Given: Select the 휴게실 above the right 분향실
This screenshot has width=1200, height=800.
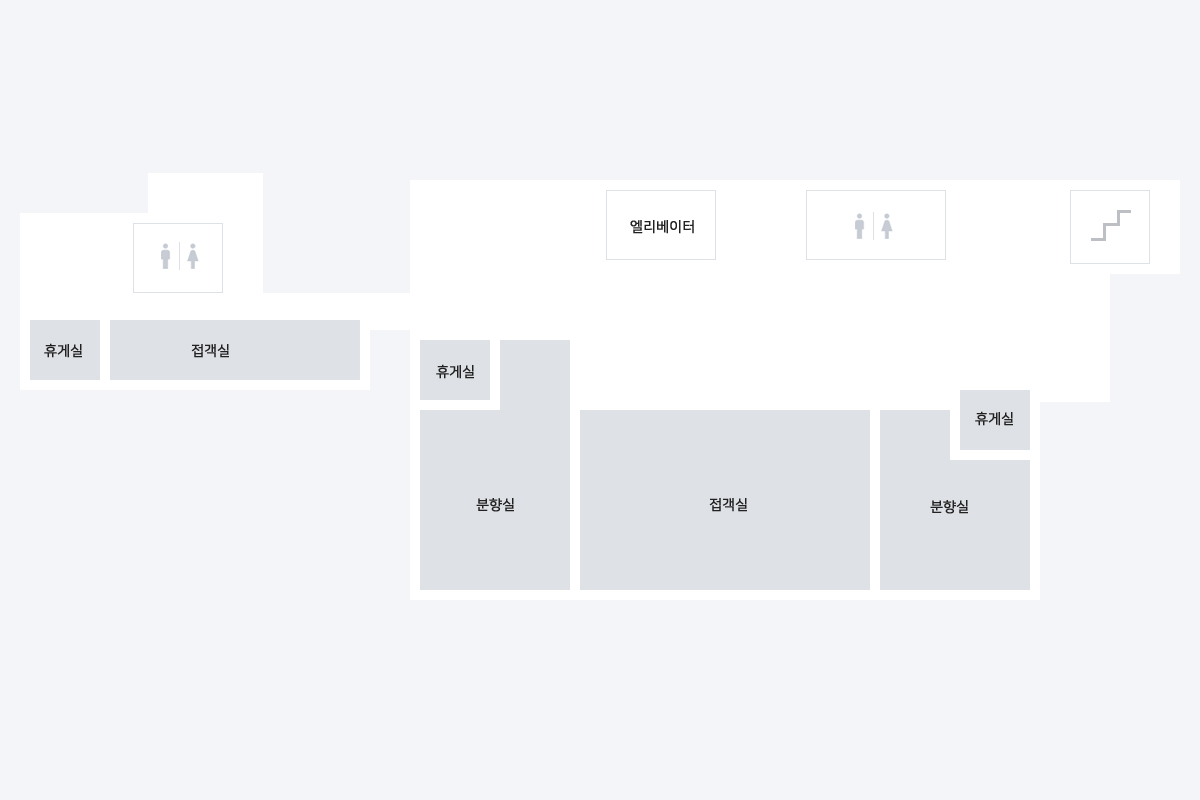Looking at the screenshot, I should click(x=995, y=420).
